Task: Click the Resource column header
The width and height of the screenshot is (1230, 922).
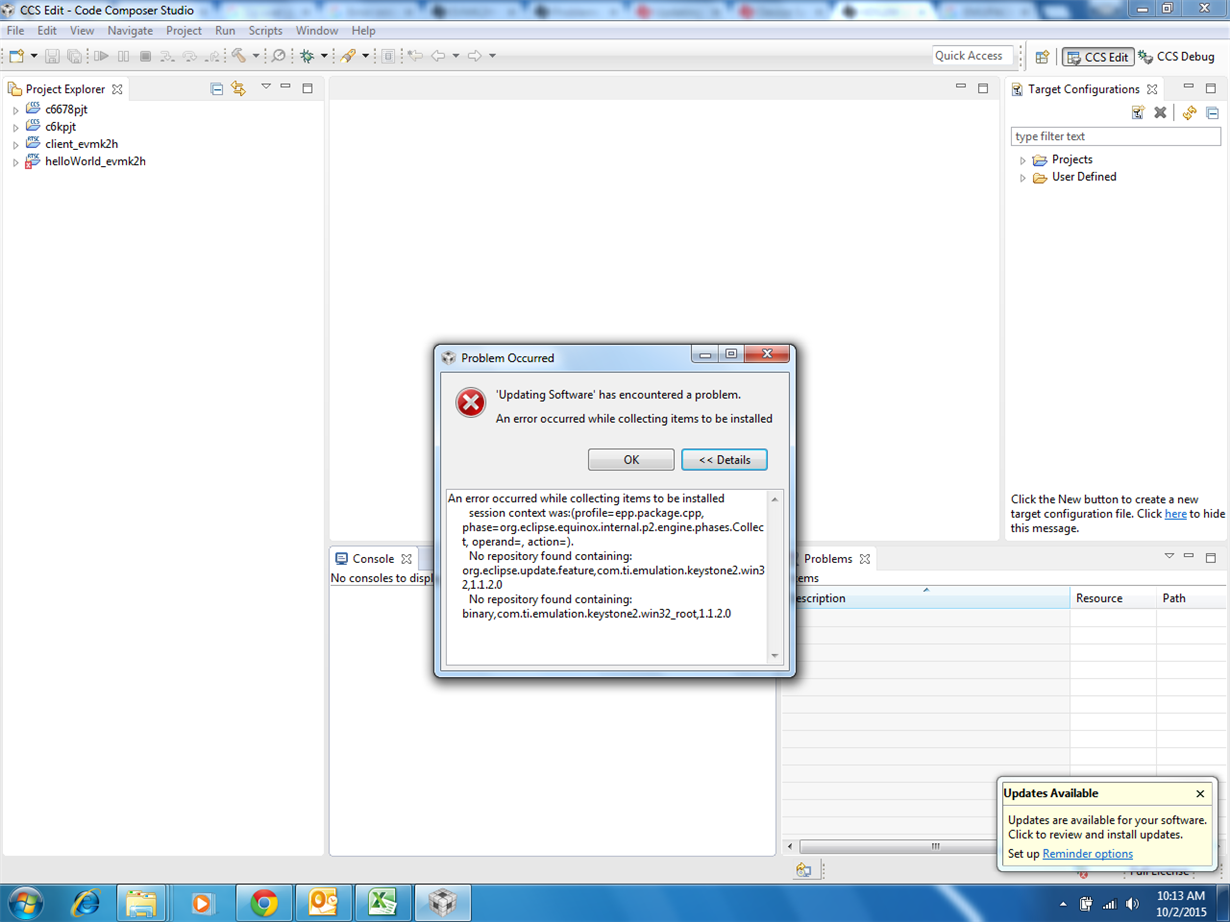Action: (x=1113, y=598)
